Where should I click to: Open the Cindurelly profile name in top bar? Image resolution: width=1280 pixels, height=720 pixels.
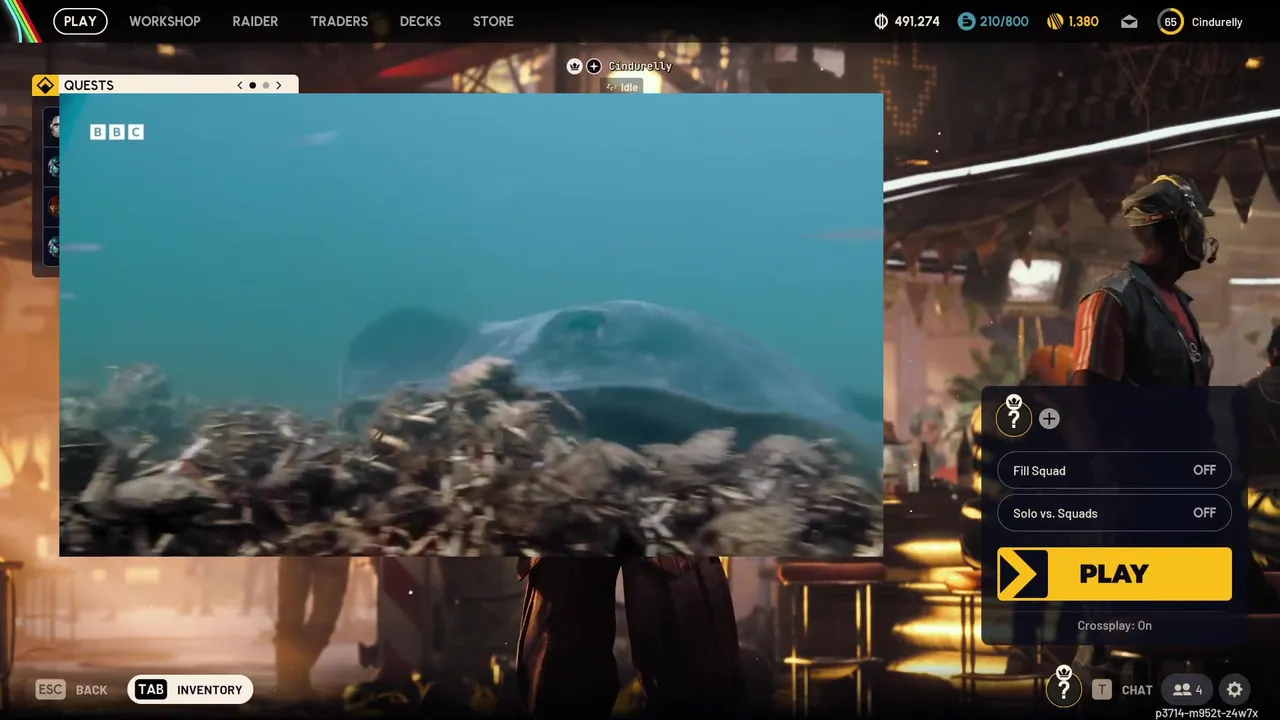(x=1217, y=22)
